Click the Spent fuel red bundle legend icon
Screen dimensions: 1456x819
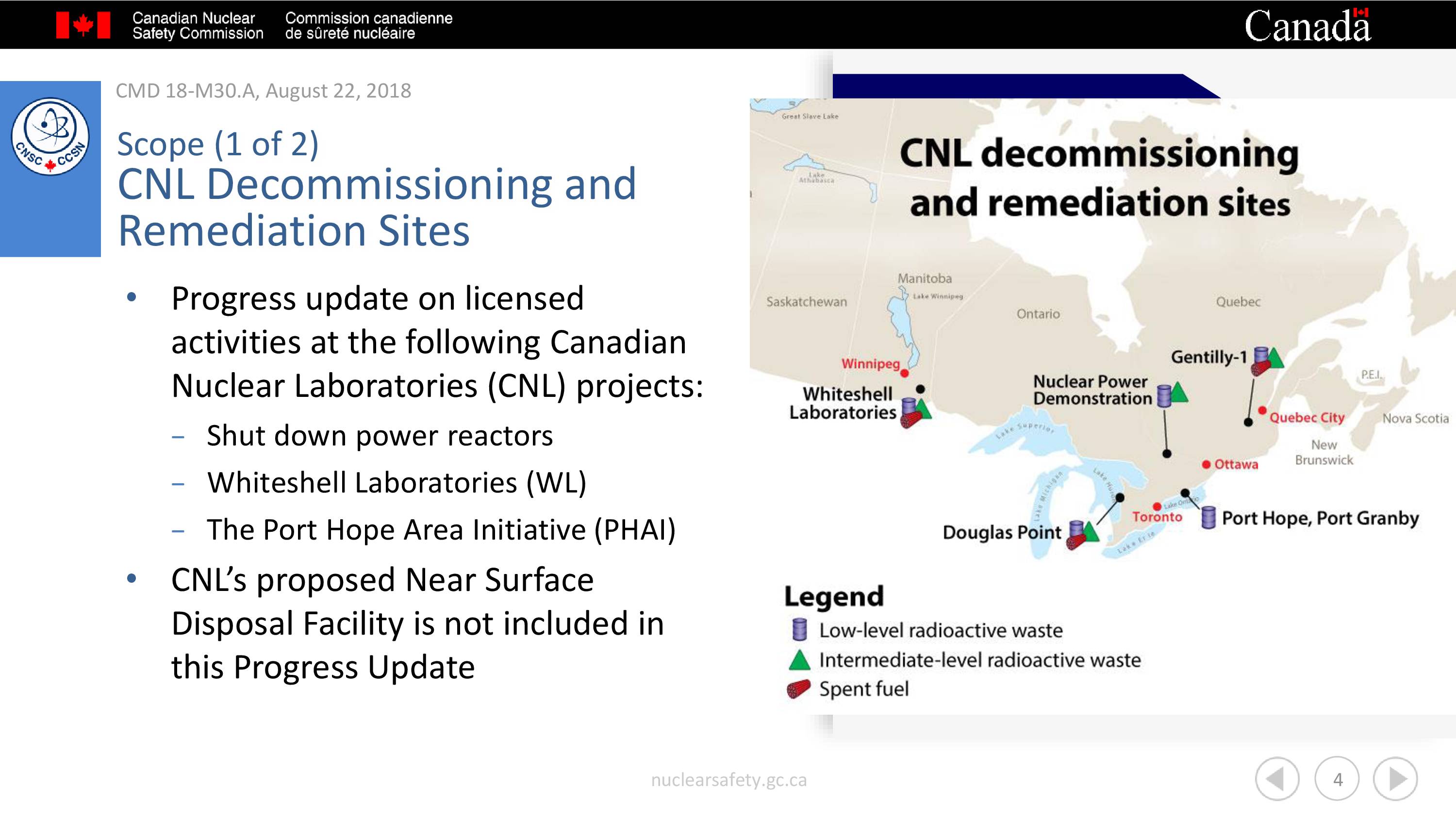(799, 689)
